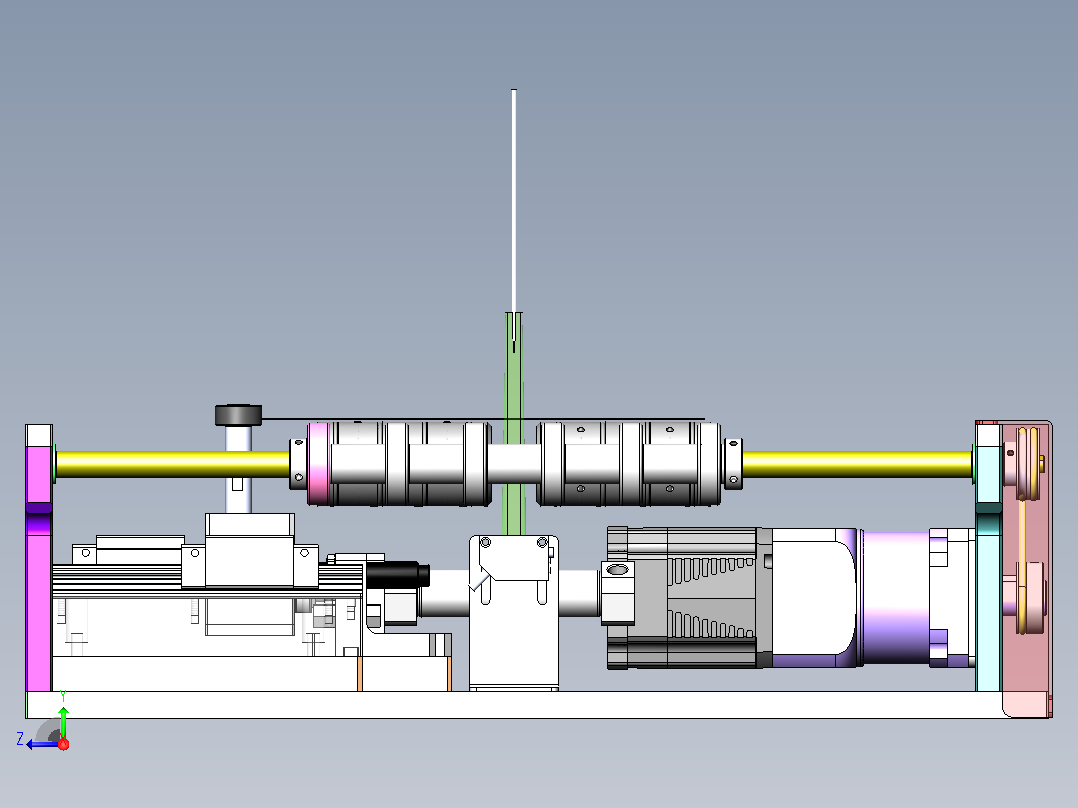Select the left roller drum with the pink end
This screenshot has width=1078, height=808.
tap(399, 464)
